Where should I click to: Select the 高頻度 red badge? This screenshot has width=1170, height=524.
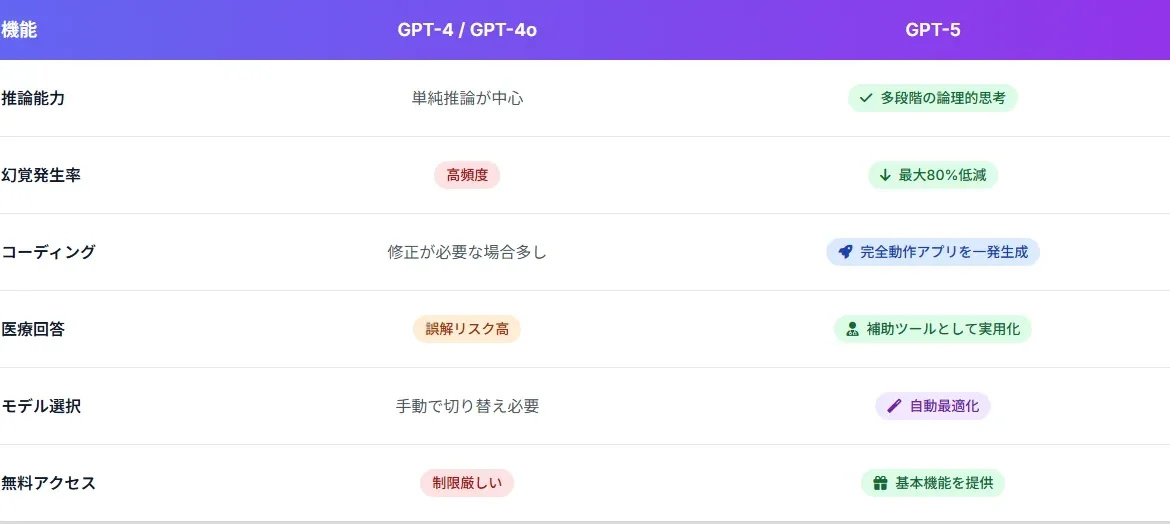click(467, 175)
